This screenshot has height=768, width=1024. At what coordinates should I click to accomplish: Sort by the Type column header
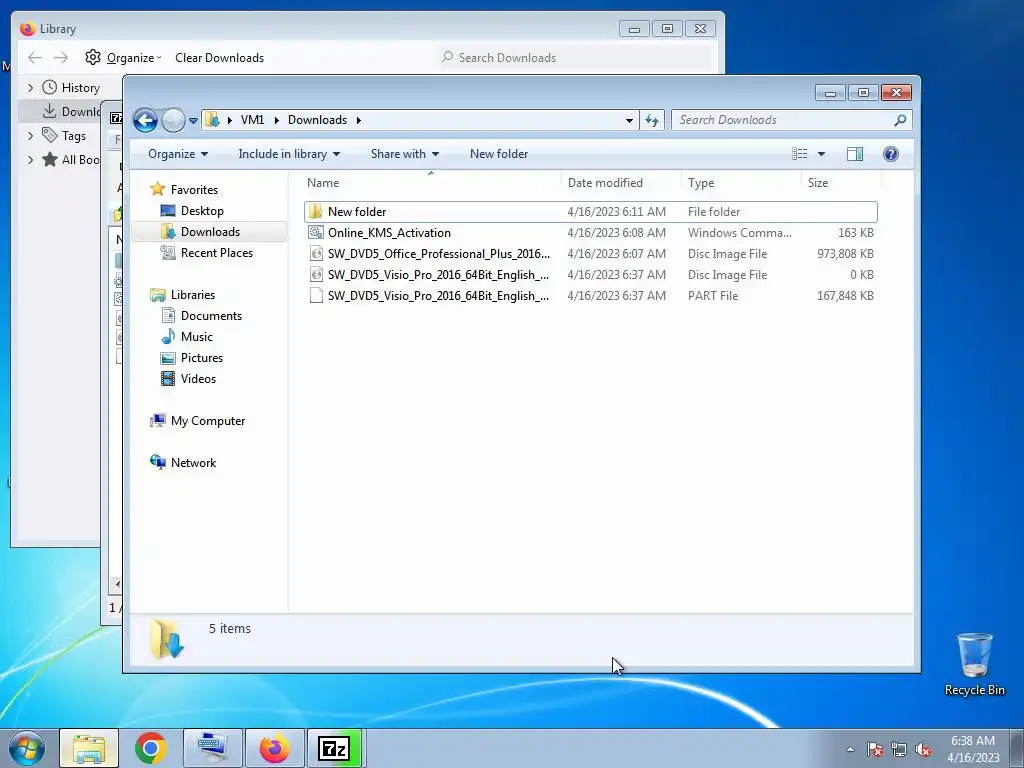click(x=741, y=183)
